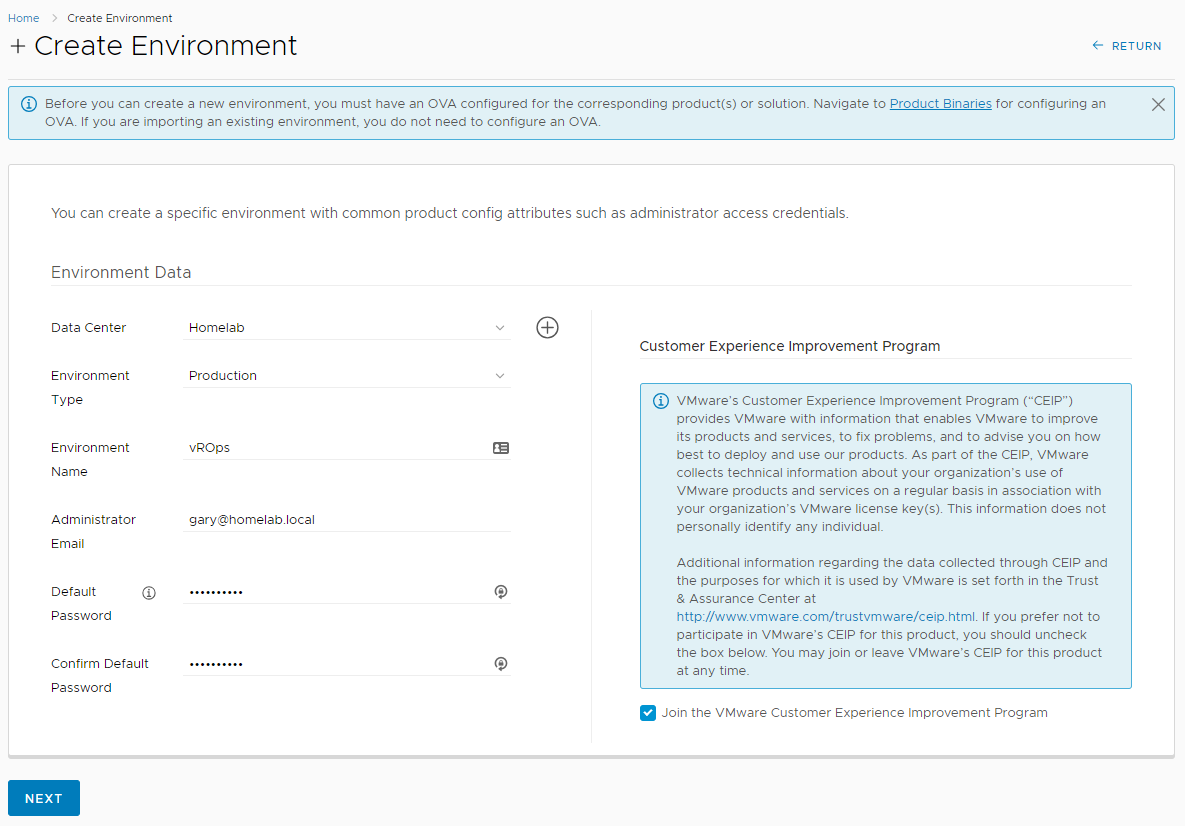Image resolution: width=1185 pixels, height=826 pixels.
Task: Uncheck Join the VMware Customer Experience Improvement Program
Action: point(648,713)
